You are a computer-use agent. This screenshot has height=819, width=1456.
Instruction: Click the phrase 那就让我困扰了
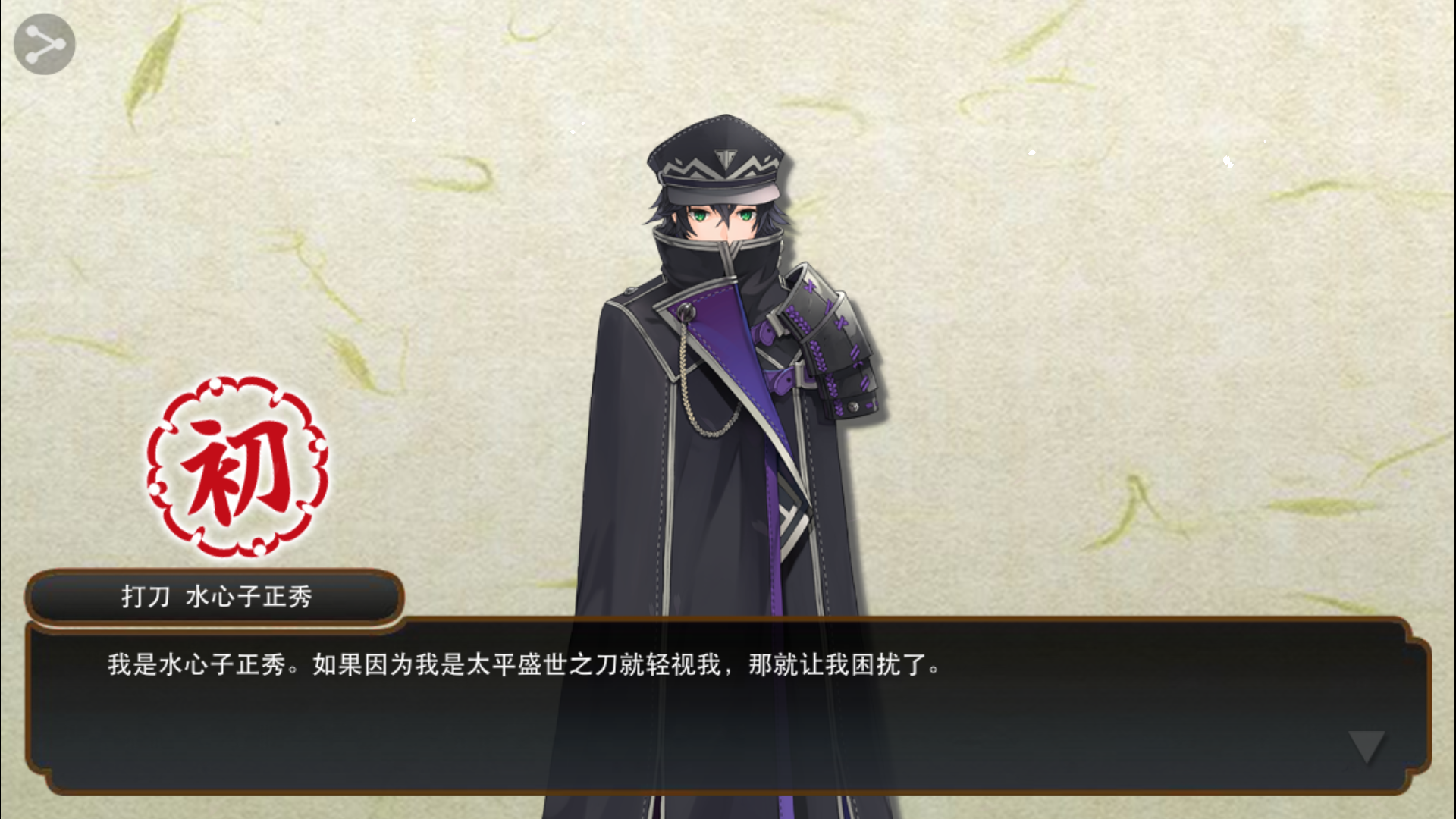click(x=838, y=665)
